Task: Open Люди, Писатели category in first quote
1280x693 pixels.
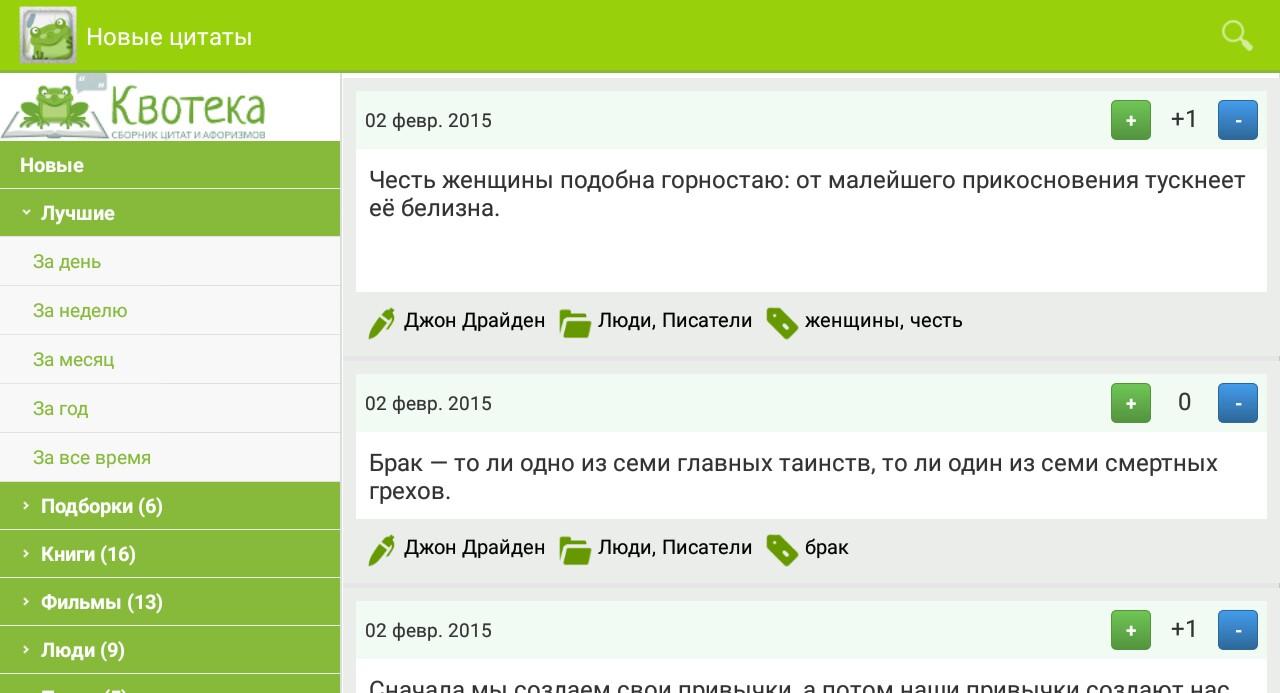Action: [675, 321]
